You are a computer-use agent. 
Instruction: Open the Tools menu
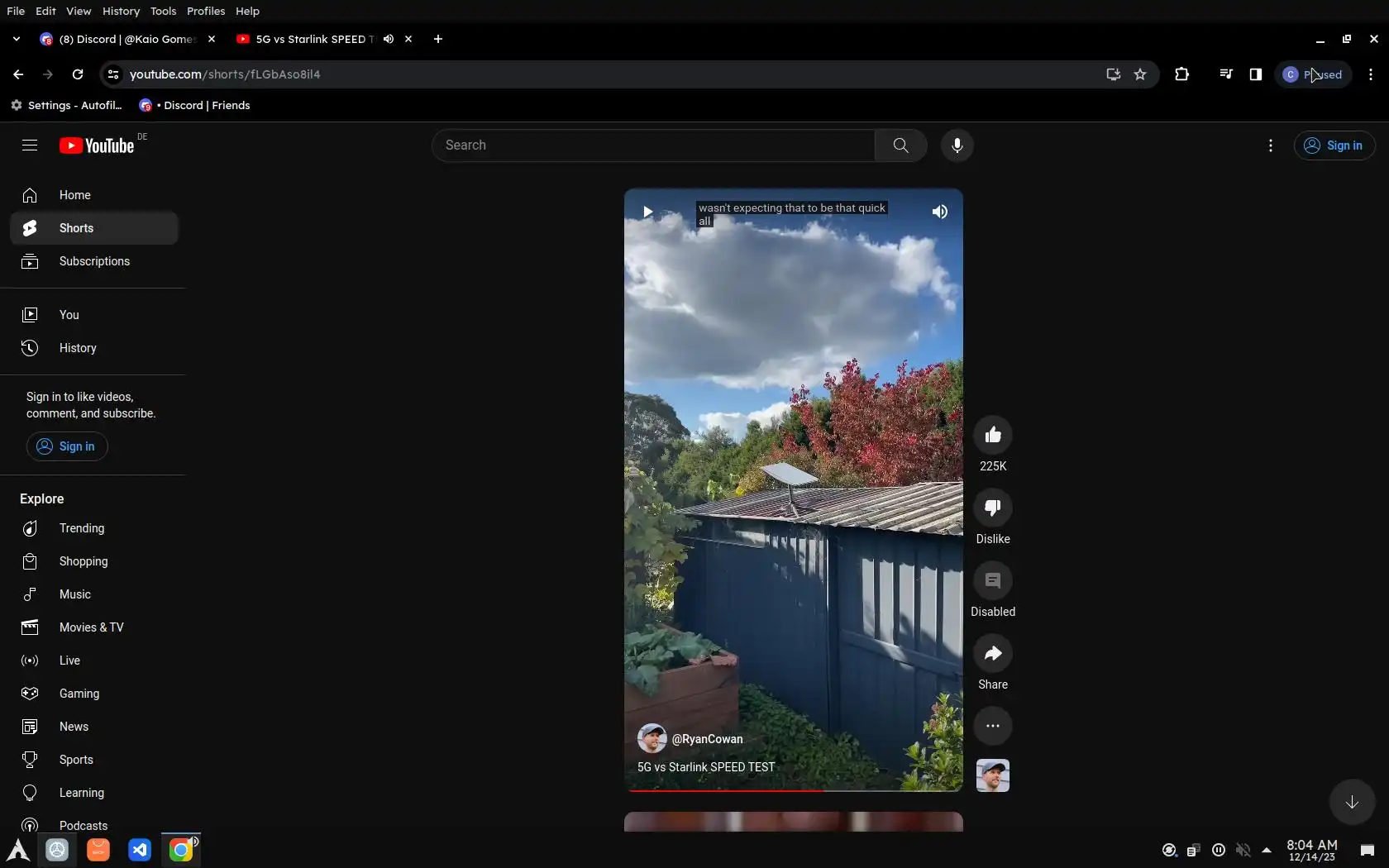(163, 11)
